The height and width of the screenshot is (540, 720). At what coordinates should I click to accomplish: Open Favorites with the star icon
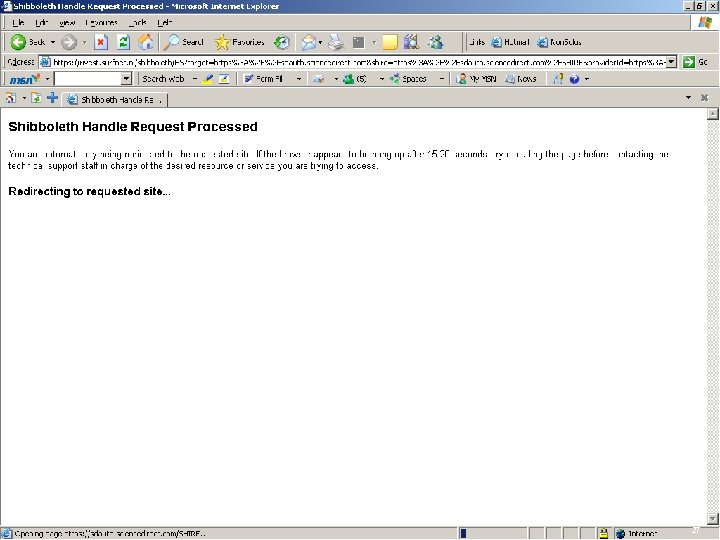(240, 42)
